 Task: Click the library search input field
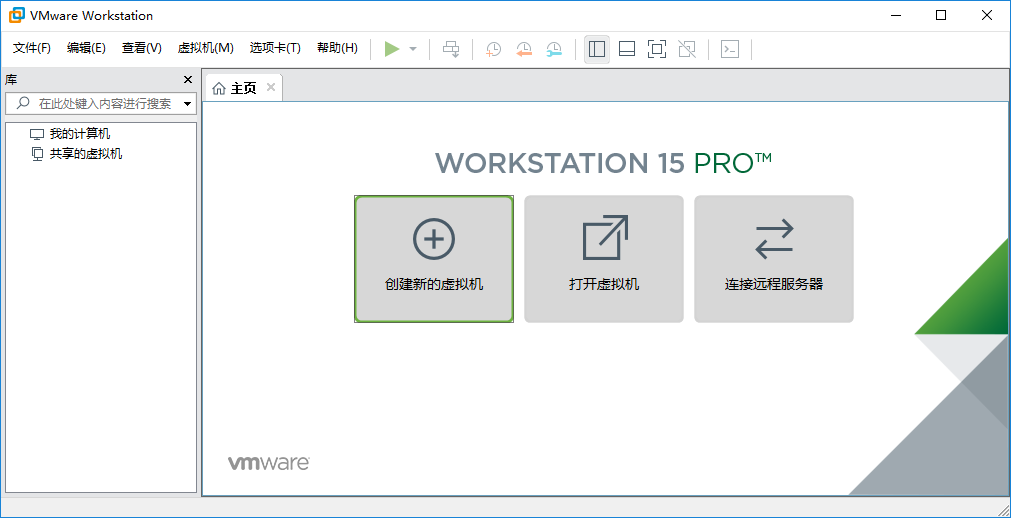100,103
